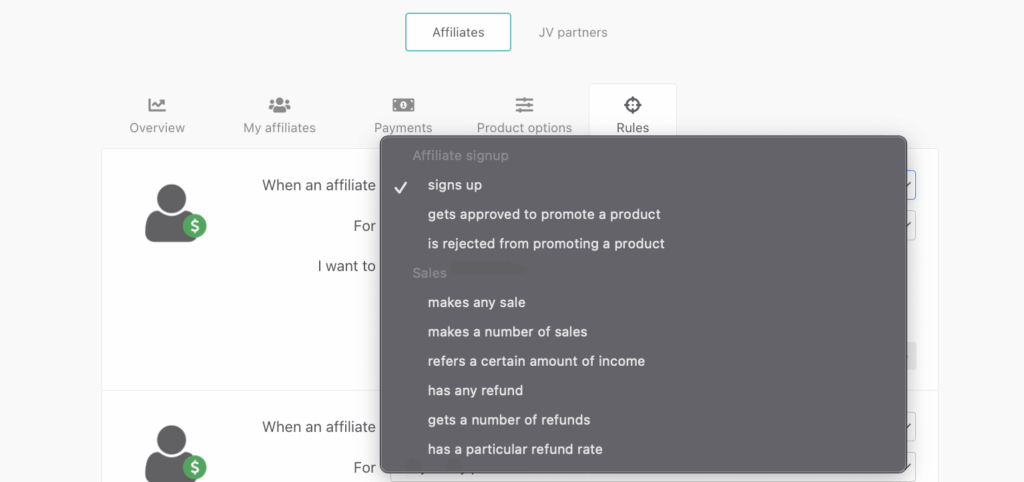The height and width of the screenshot is (482, 1024).
Task: Select 'gets approved to promote a product'
Action: [x=544, y=214]
